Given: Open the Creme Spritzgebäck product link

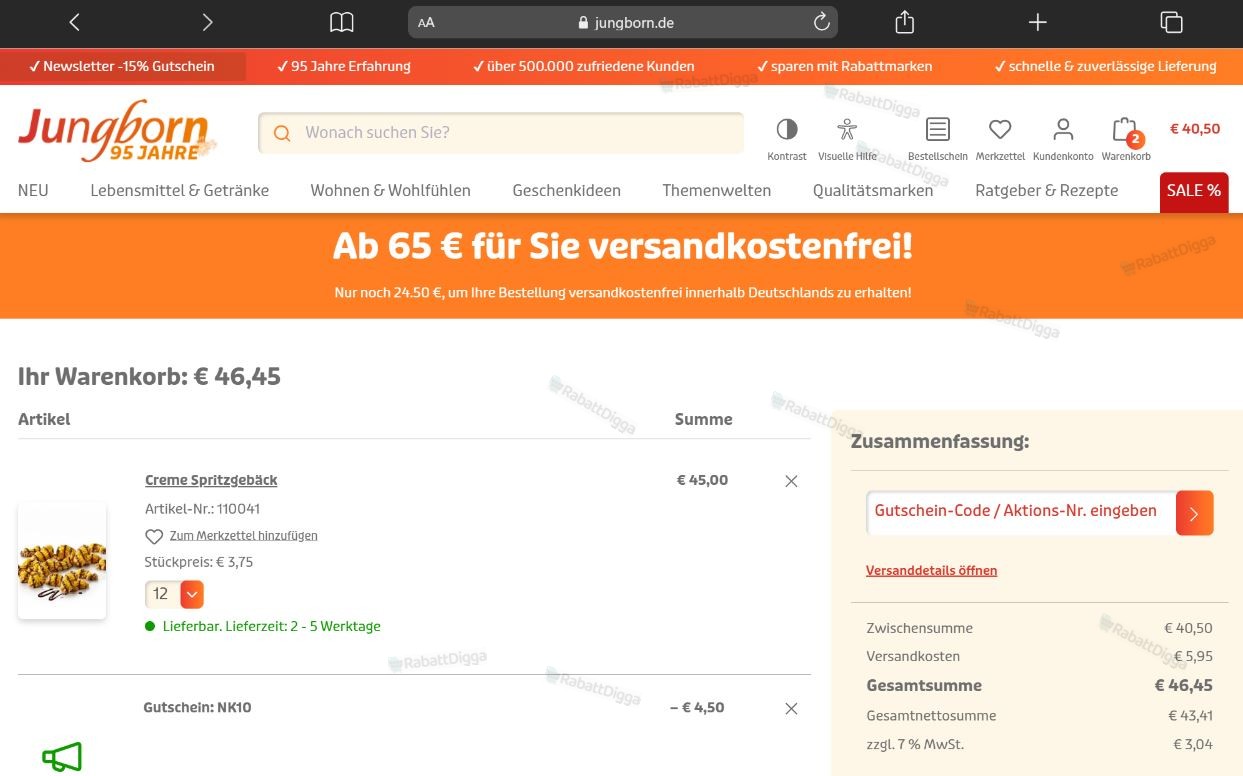Looking at the screenshot, I should (x=211, y=480).
